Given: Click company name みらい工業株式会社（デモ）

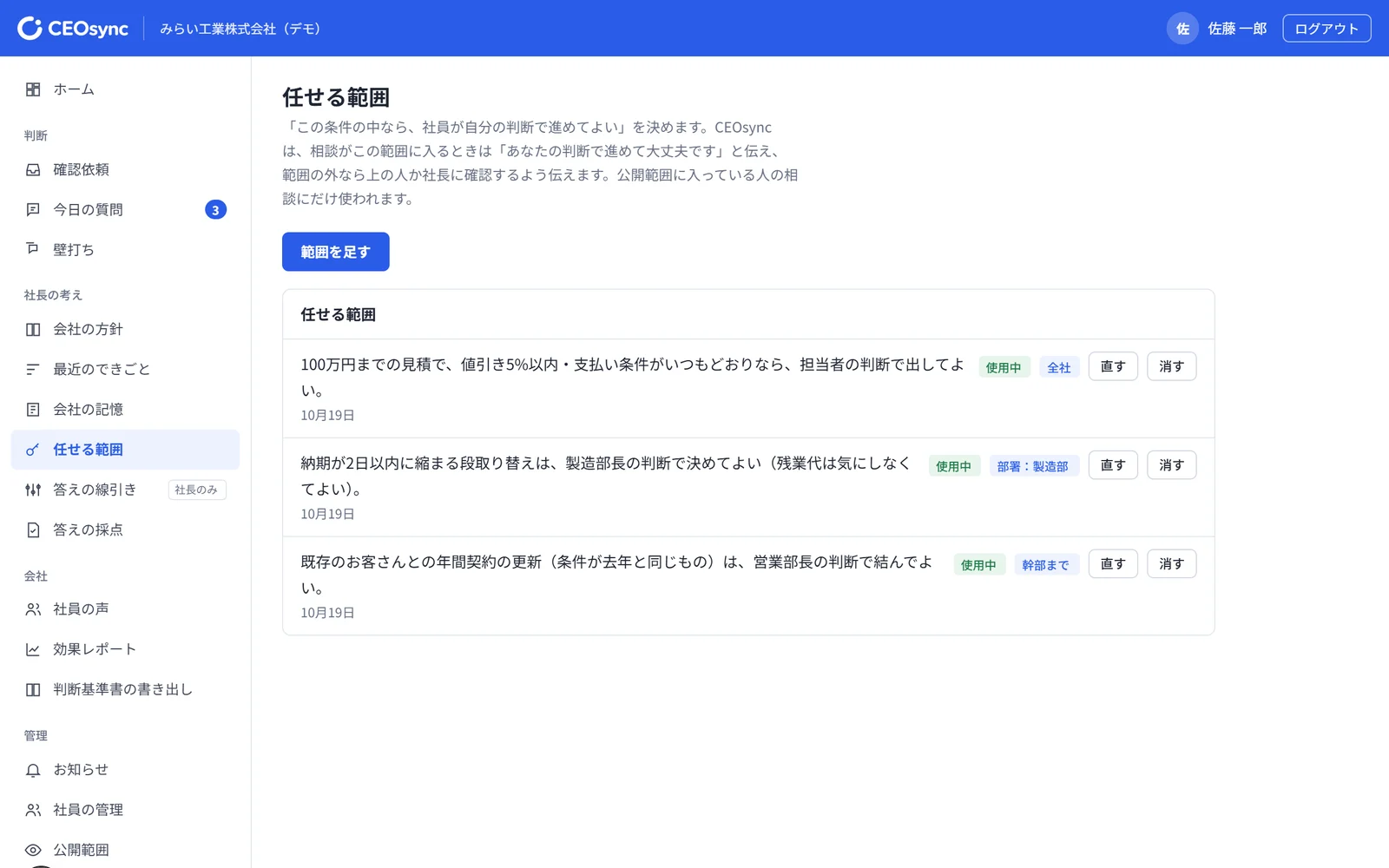Looking at the screenshot, I should coord(240,29).
